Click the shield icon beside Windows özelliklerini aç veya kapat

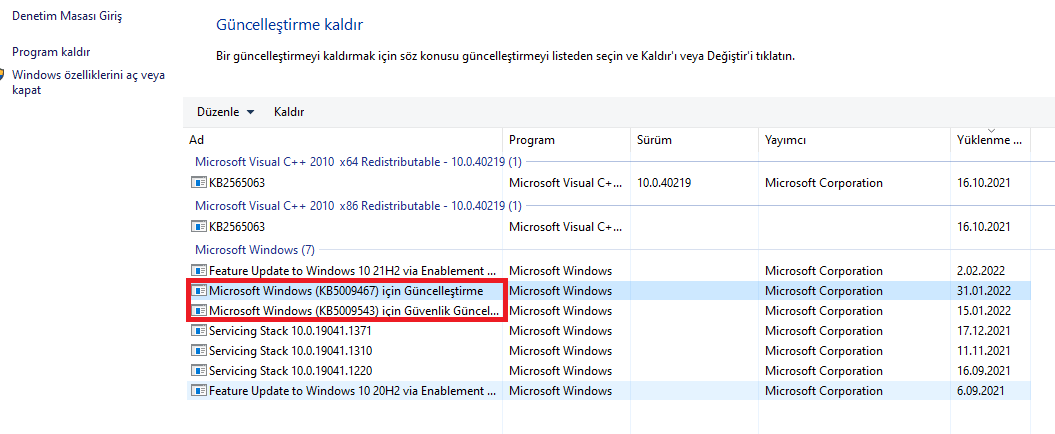pyautogui.click(x=2, y=75)
